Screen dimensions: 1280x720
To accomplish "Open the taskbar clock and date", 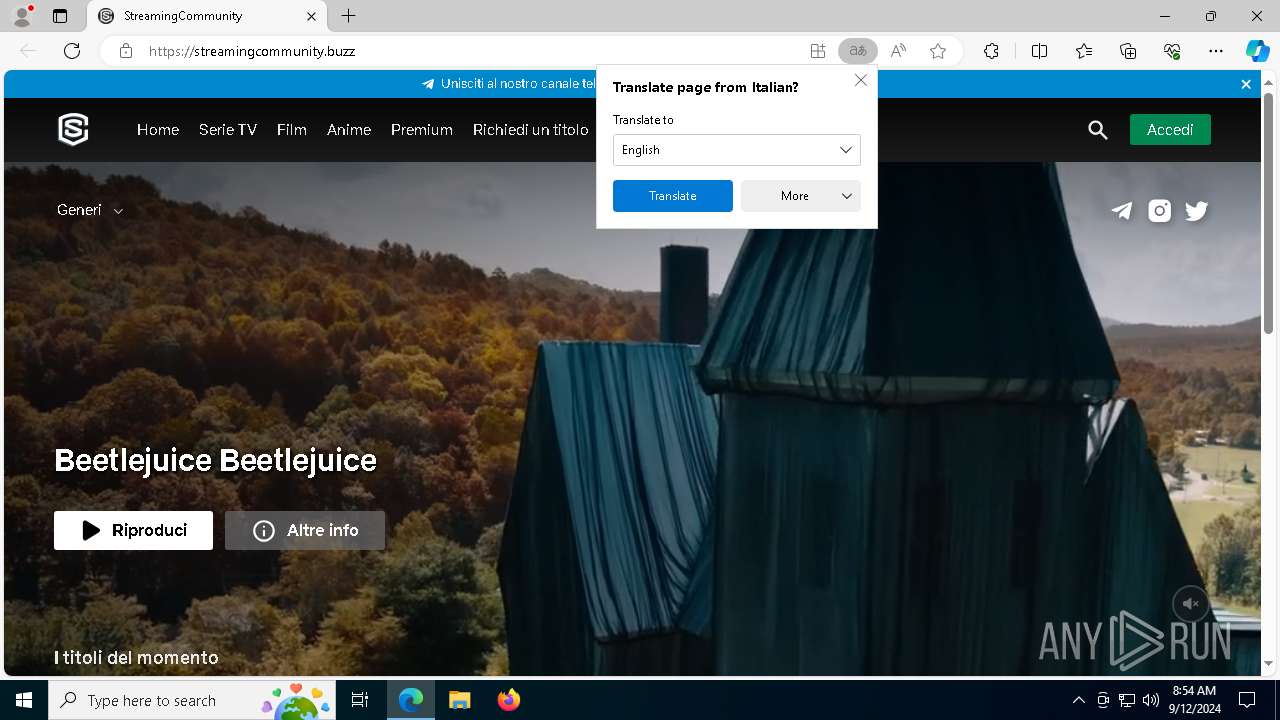I will click(x=1194, y=700).
